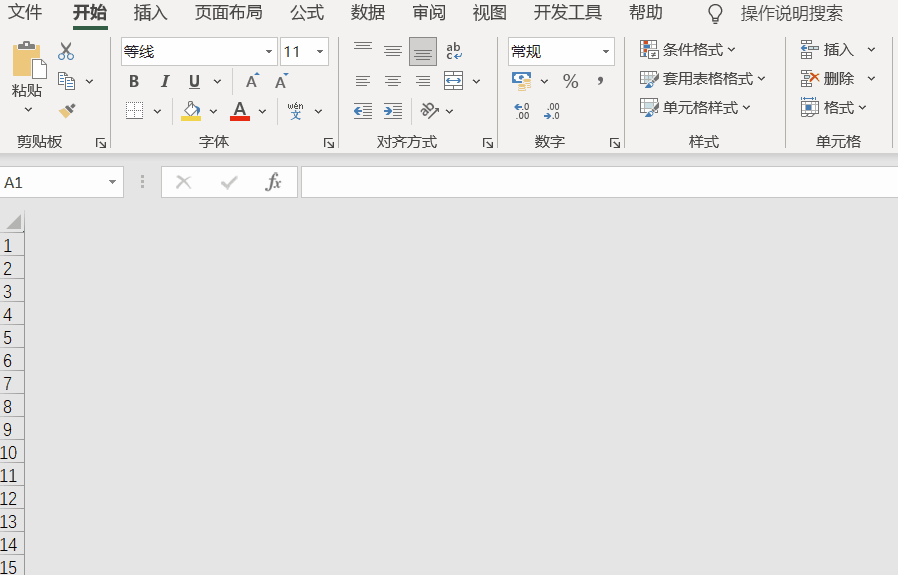898x575 pixels.
Task: Switch to the 审阅 tab
Action: click(429, 13)
